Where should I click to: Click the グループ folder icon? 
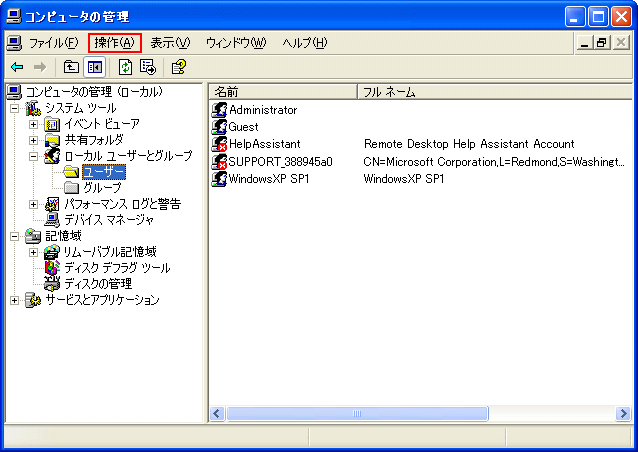coord(72,188)
